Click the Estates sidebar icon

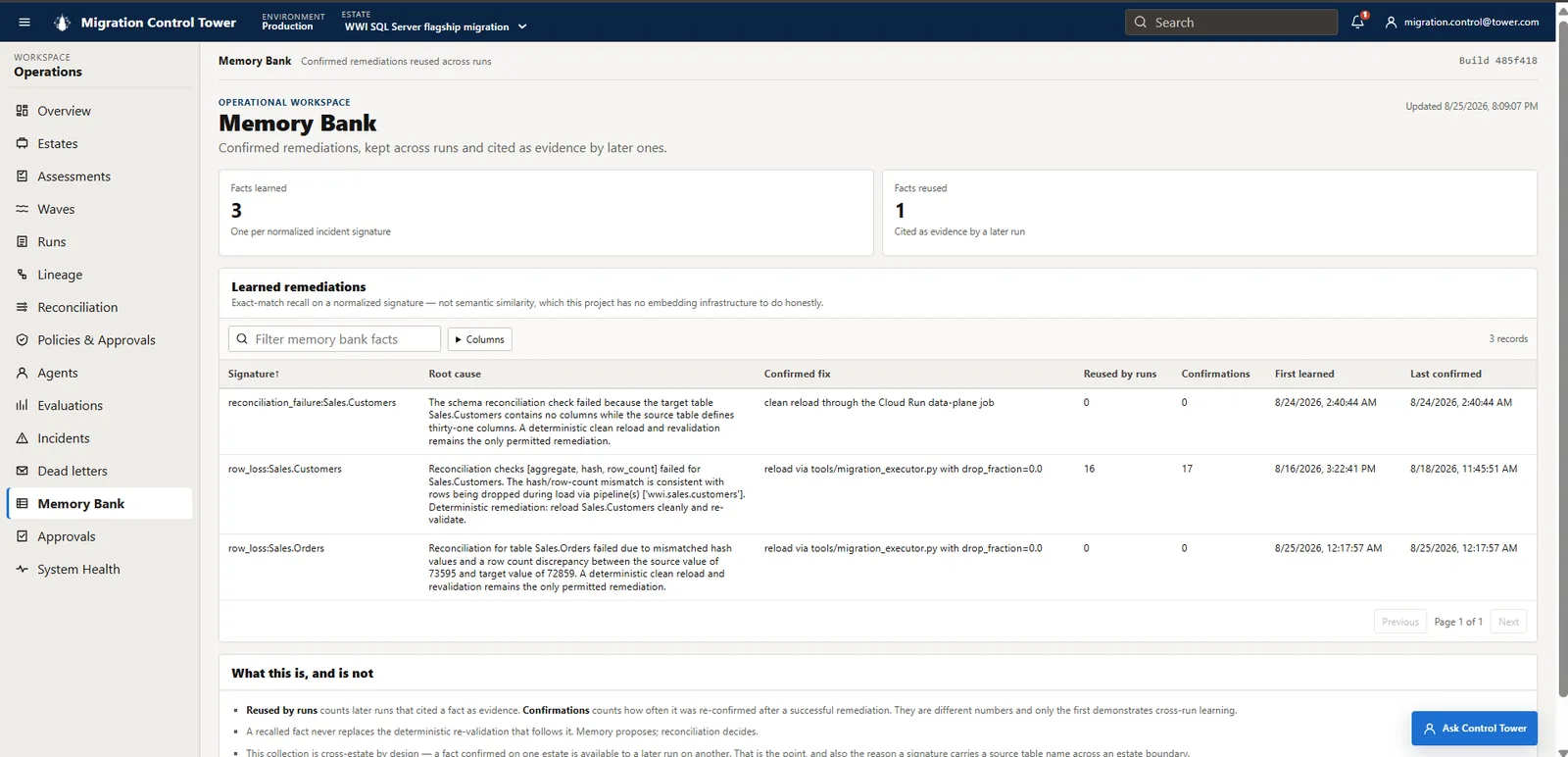coord(22,143)
